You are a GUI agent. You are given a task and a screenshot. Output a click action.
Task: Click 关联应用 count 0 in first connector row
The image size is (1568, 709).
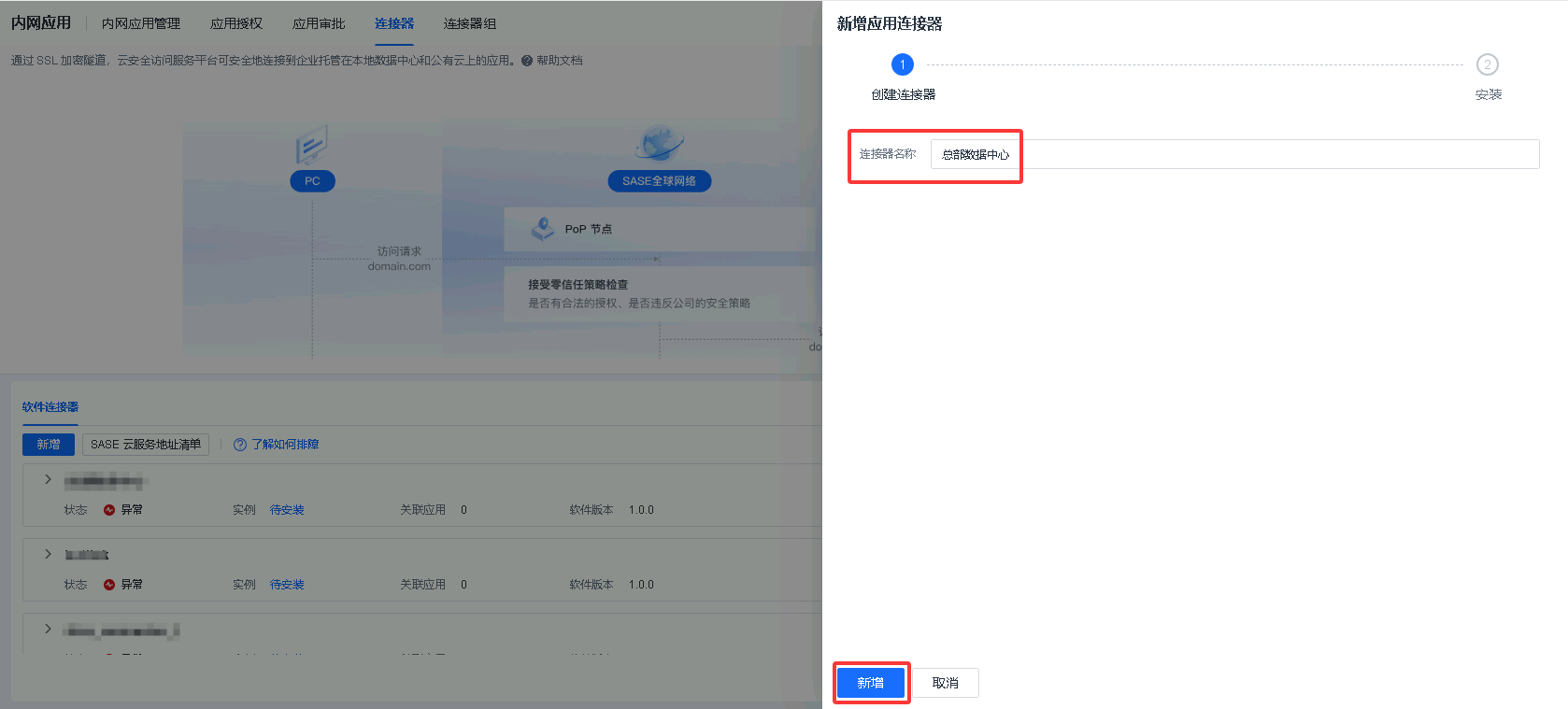click(463, 510)
